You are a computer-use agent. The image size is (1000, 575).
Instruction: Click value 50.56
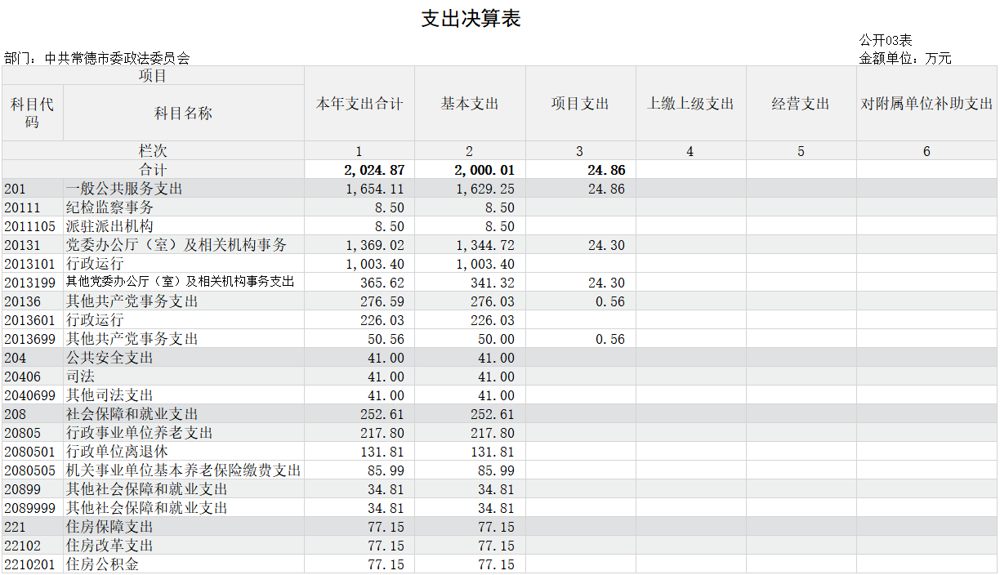pyautogui.click(x=386, y=339)
